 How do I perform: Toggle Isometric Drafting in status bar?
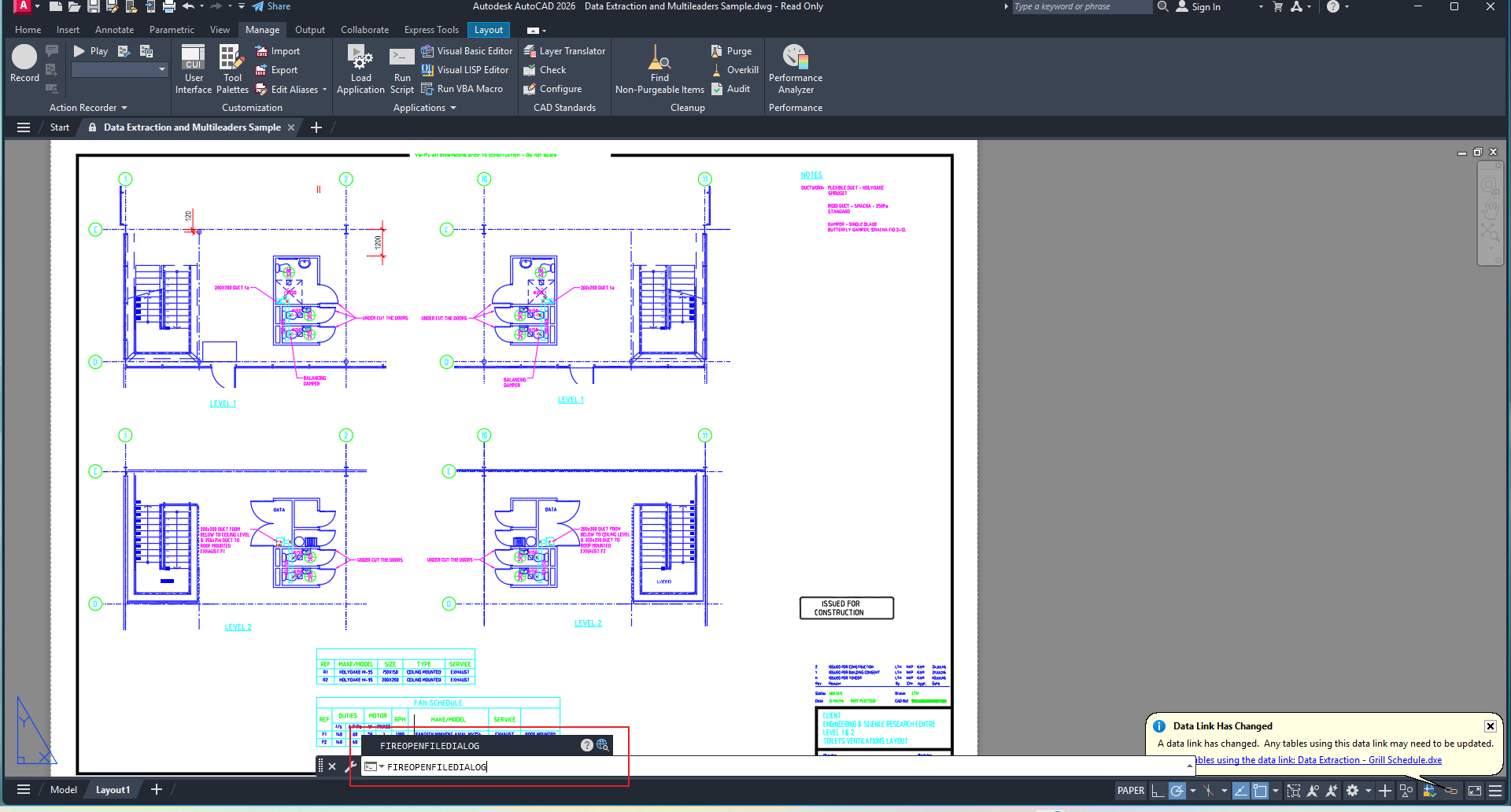coord(1209,791)
